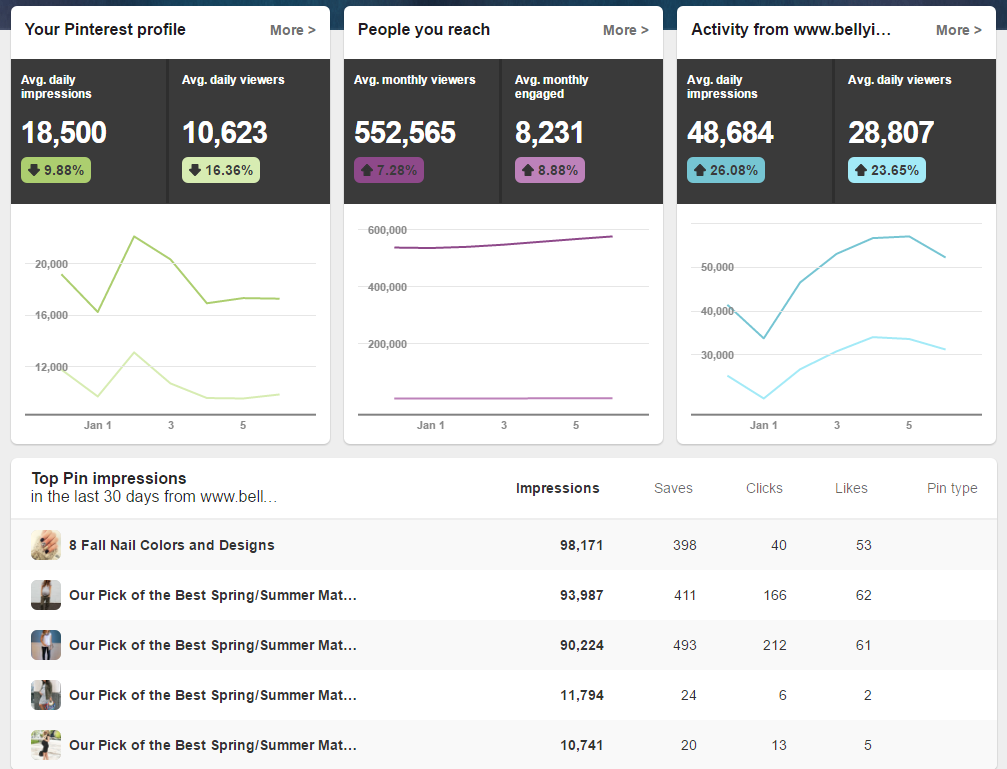The height and width of the screenshot is (769, 1007).
Task: Click the pink monthly engaged line
Action: coord(503,398)
